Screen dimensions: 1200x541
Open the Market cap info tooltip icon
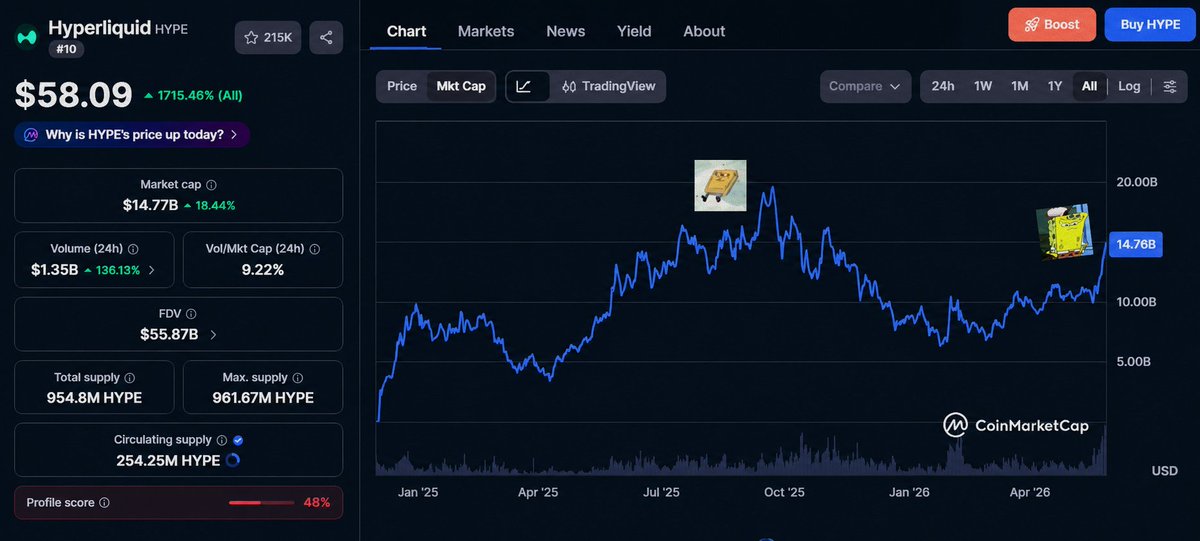(x=211, y=185)
